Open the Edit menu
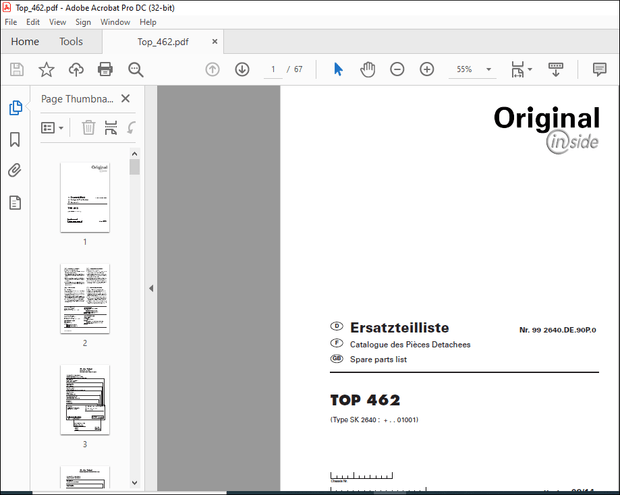This screenshot has height=495, width=620. [33, 22]
